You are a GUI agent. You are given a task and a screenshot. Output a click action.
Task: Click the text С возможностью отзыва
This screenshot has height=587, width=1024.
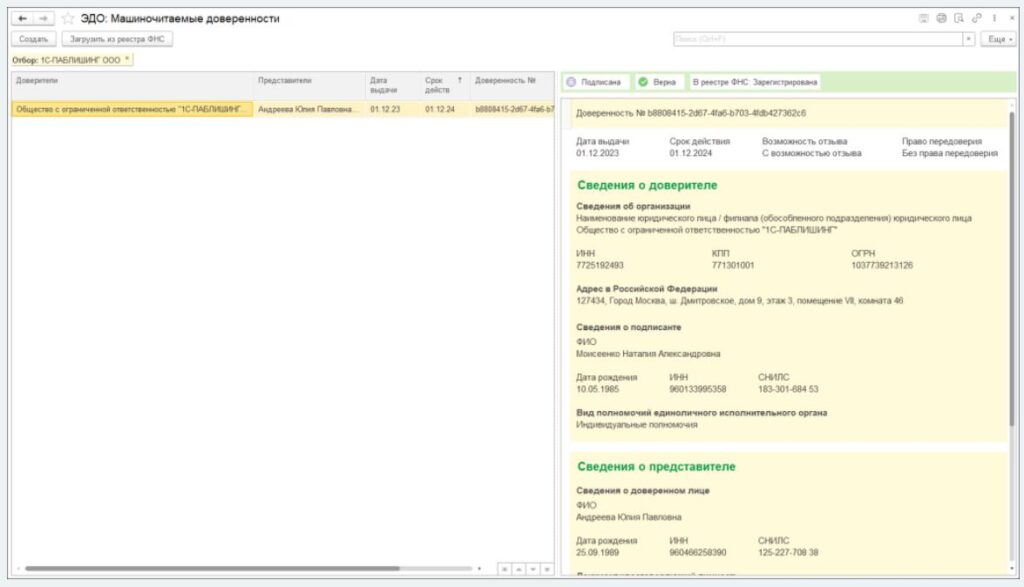pyautogui.click(x=811, y=153)
